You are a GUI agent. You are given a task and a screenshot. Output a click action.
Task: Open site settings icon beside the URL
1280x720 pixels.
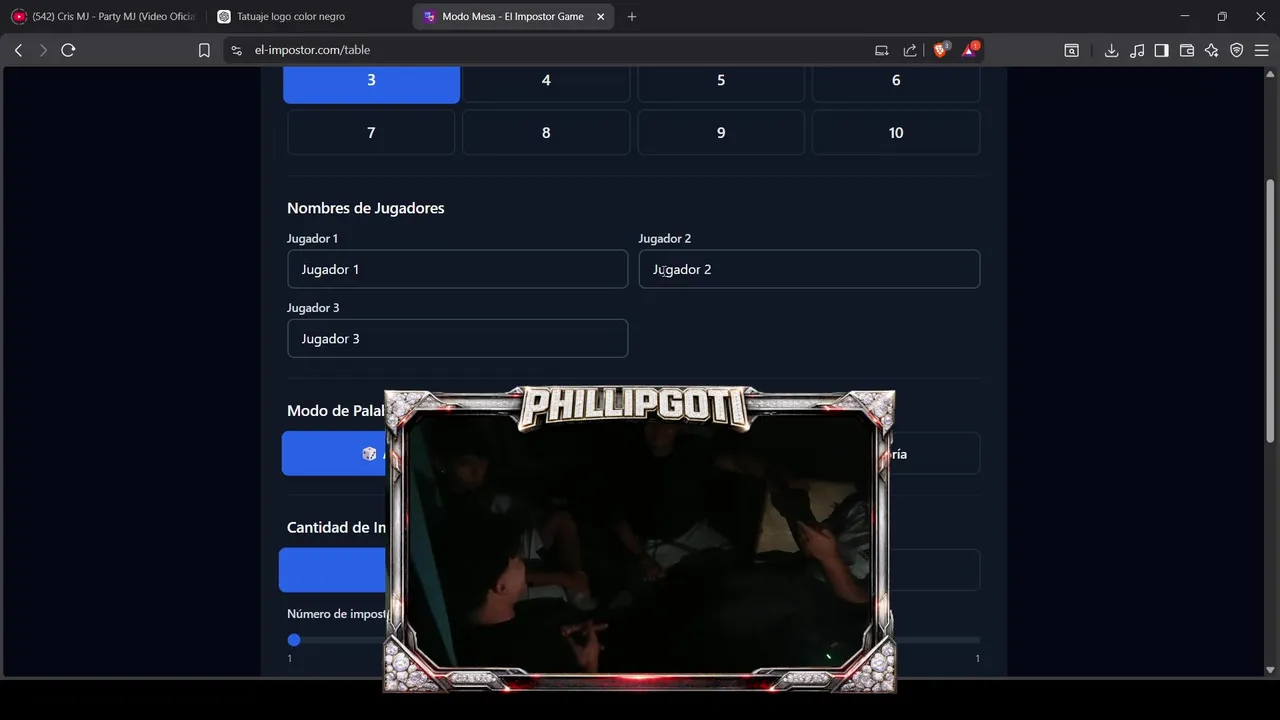[236, 50]
